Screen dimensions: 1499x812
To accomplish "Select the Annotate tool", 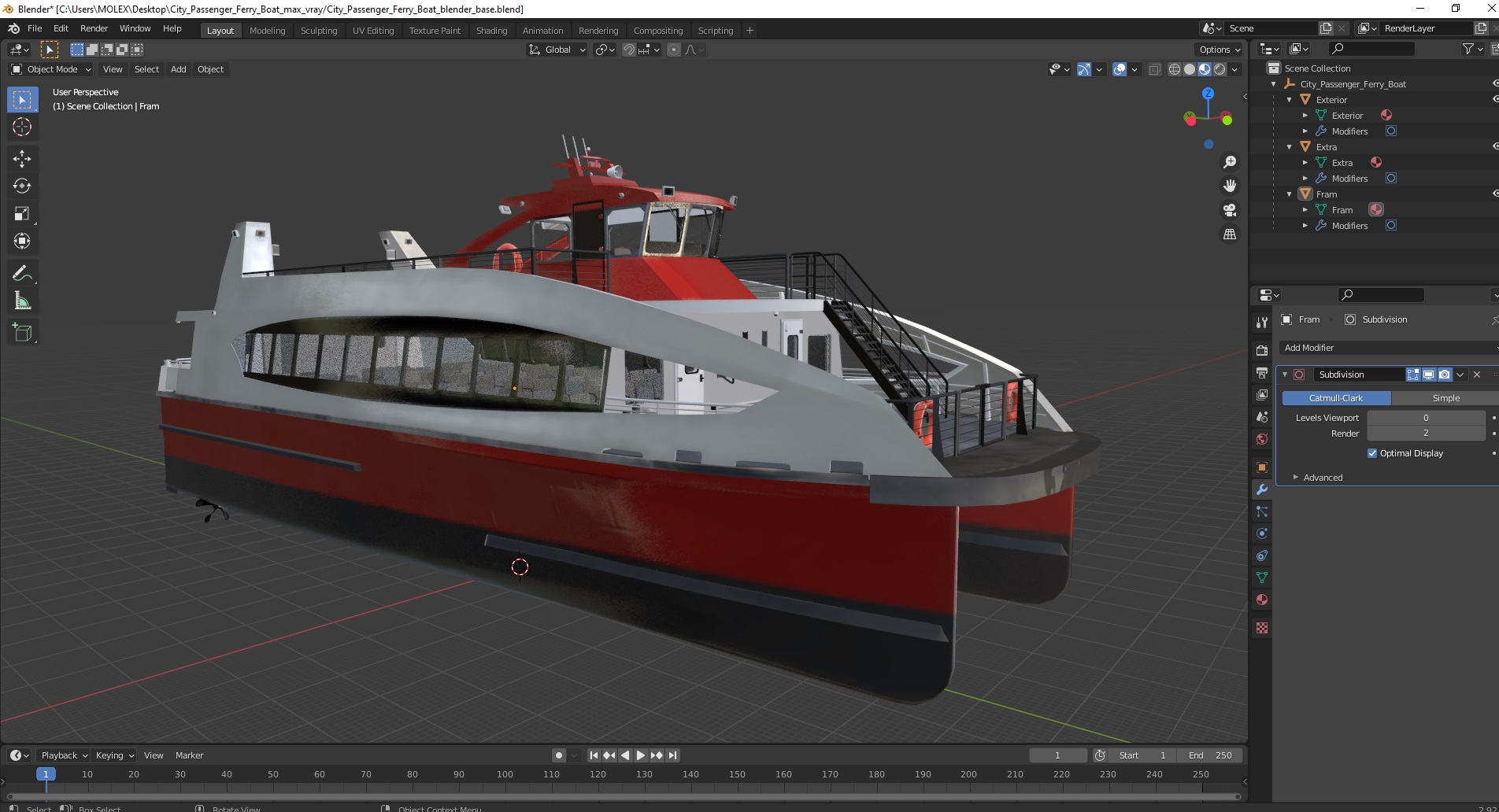I will coord(22,274).
